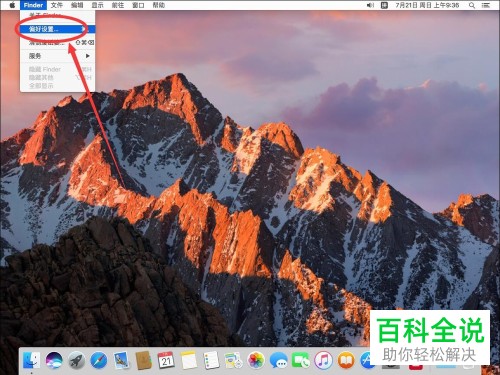The image size is (500, 375).
Task: Open the 帮助 menu
Action: click(x=158, y=5)
